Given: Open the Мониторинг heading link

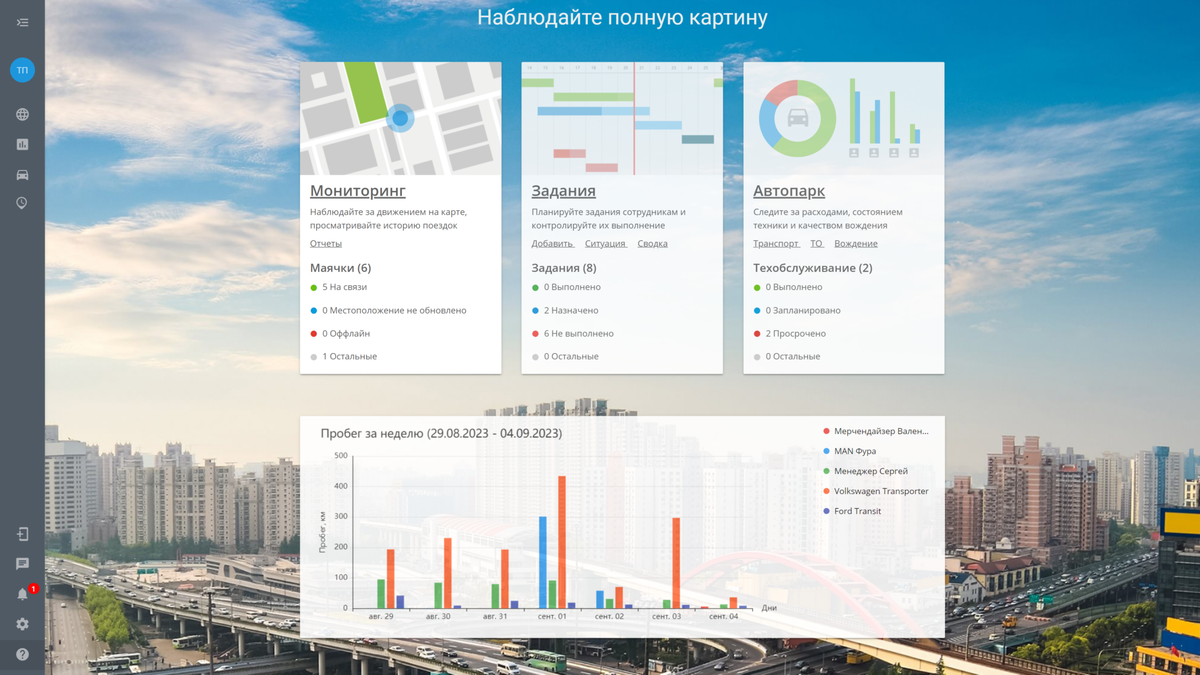Looking at the screenshot, I should (x=358, y=191).
